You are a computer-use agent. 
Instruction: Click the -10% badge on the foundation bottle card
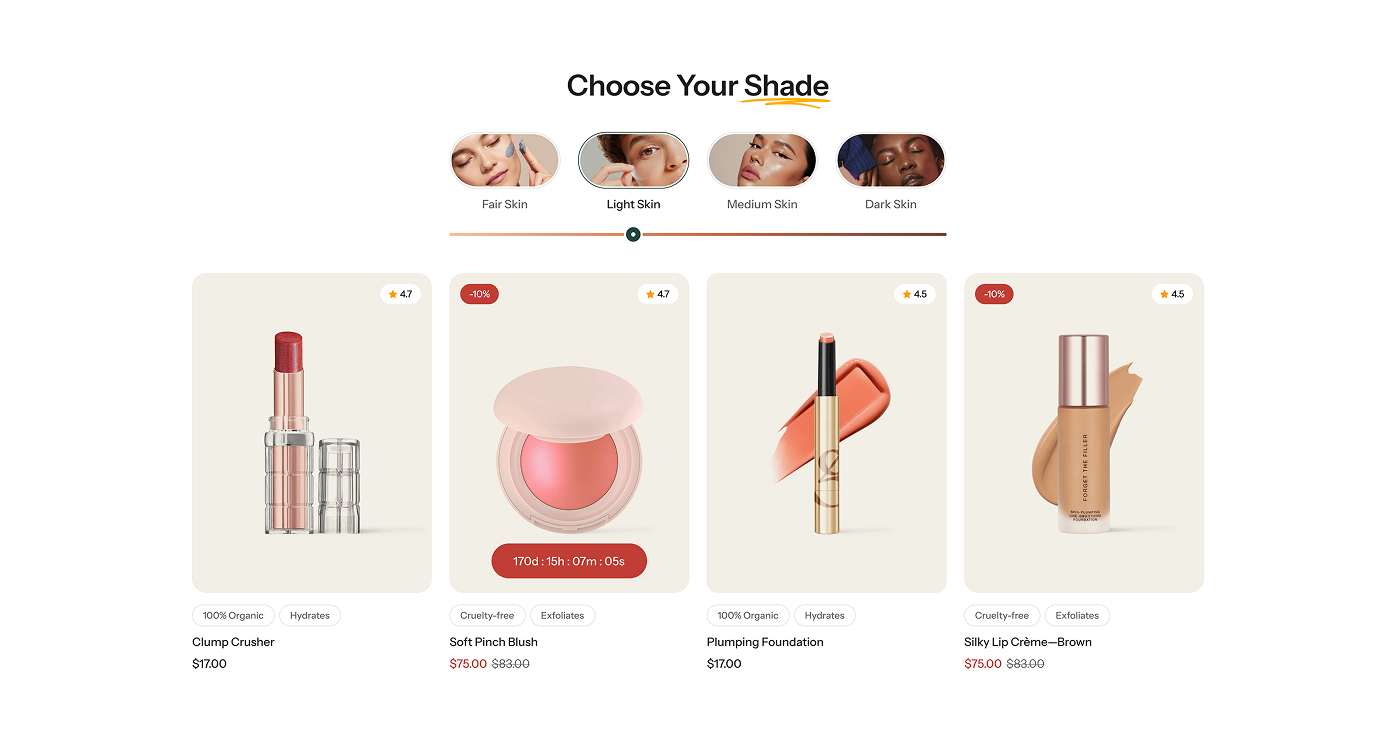pyautogui.click(x=994, y=294)
